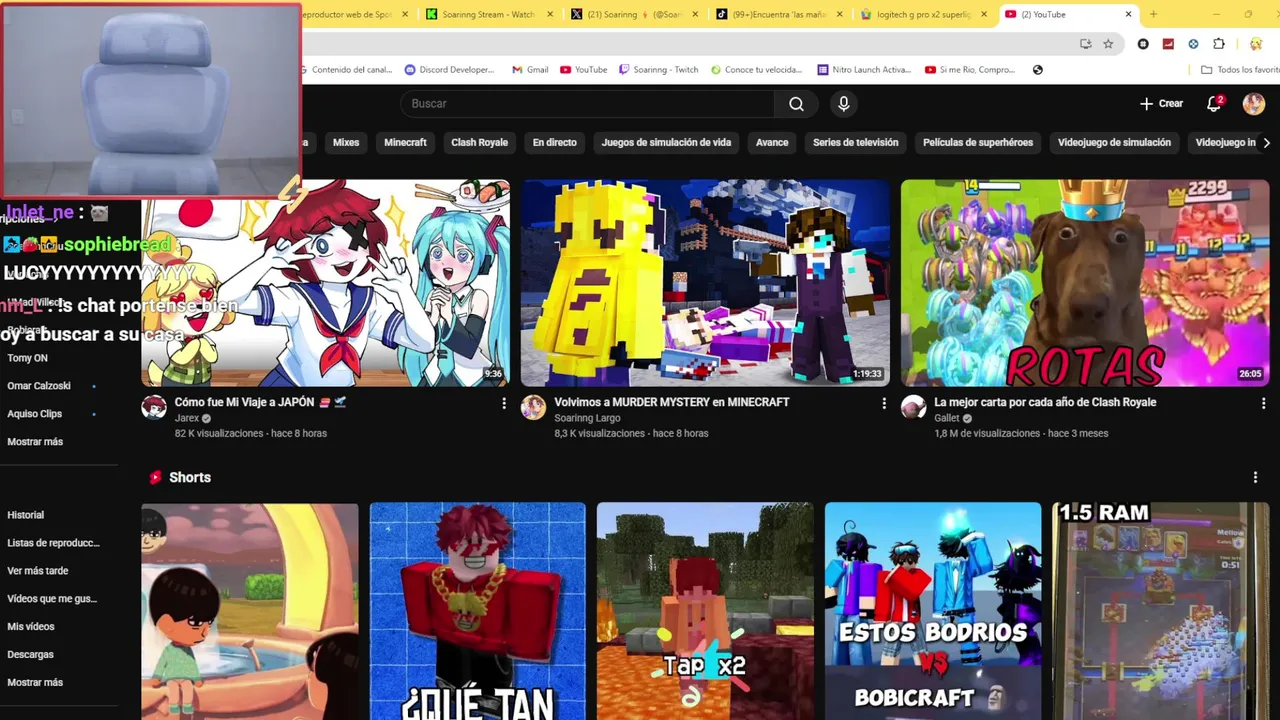Start voice search with microphone icon

[844, 104]
